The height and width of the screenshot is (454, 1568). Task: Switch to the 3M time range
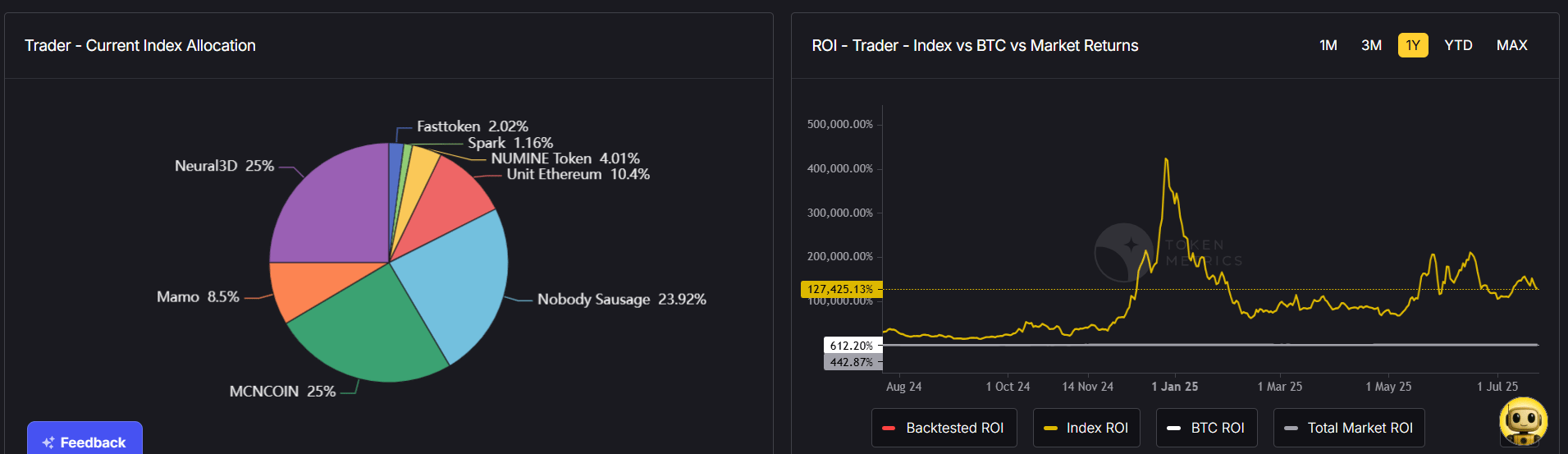[x=1371, y=45]
